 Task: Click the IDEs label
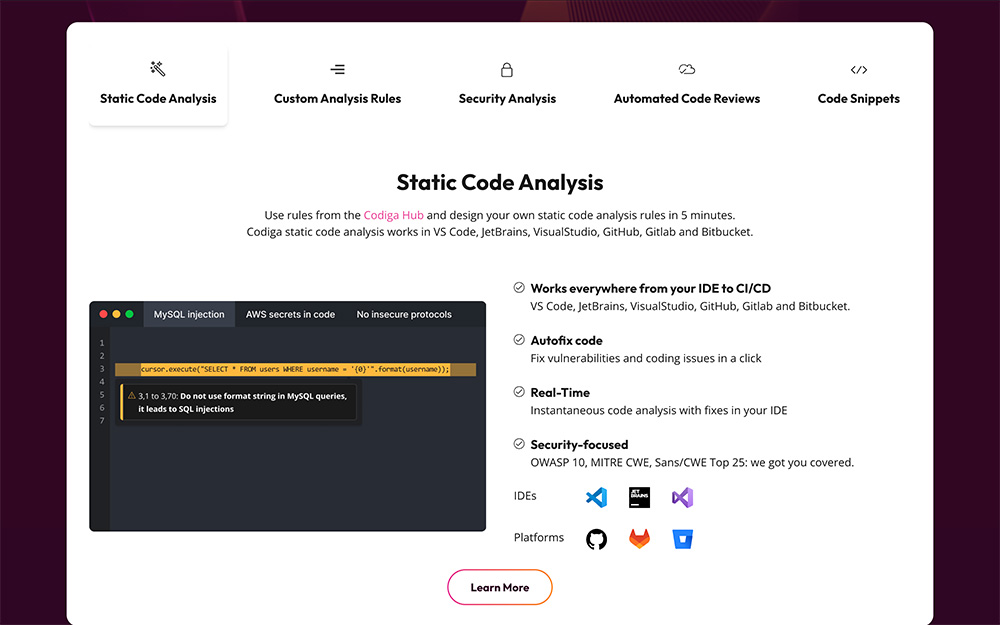pos(525,496)
